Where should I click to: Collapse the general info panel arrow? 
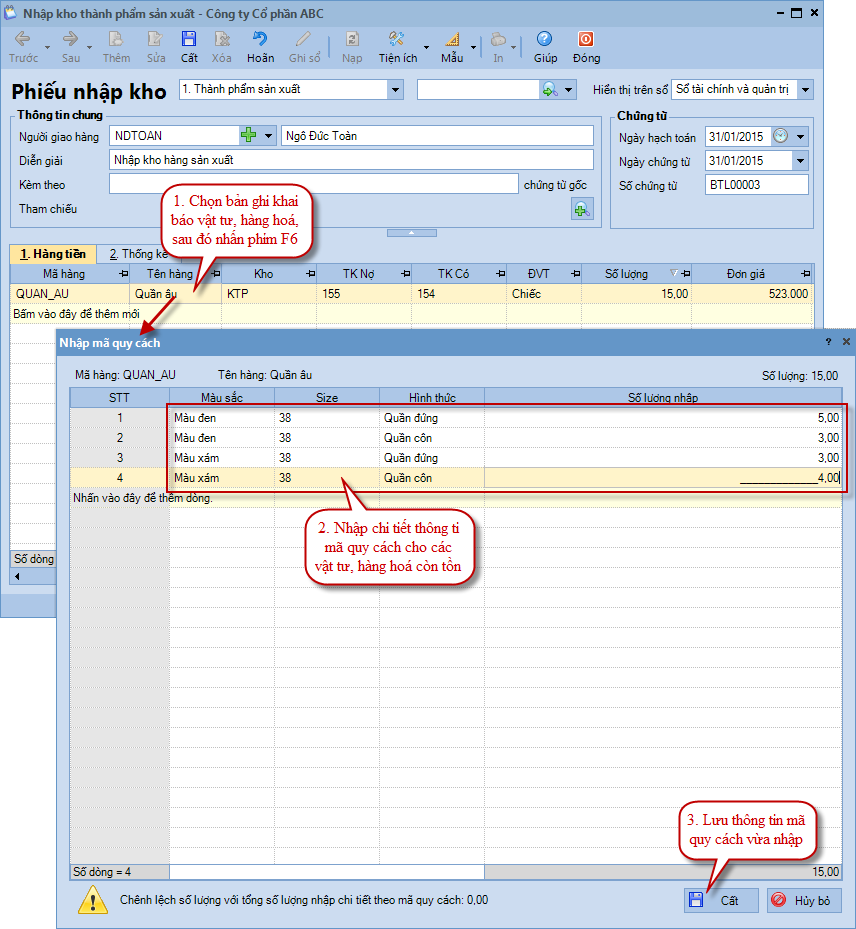(x=413, y=232)
